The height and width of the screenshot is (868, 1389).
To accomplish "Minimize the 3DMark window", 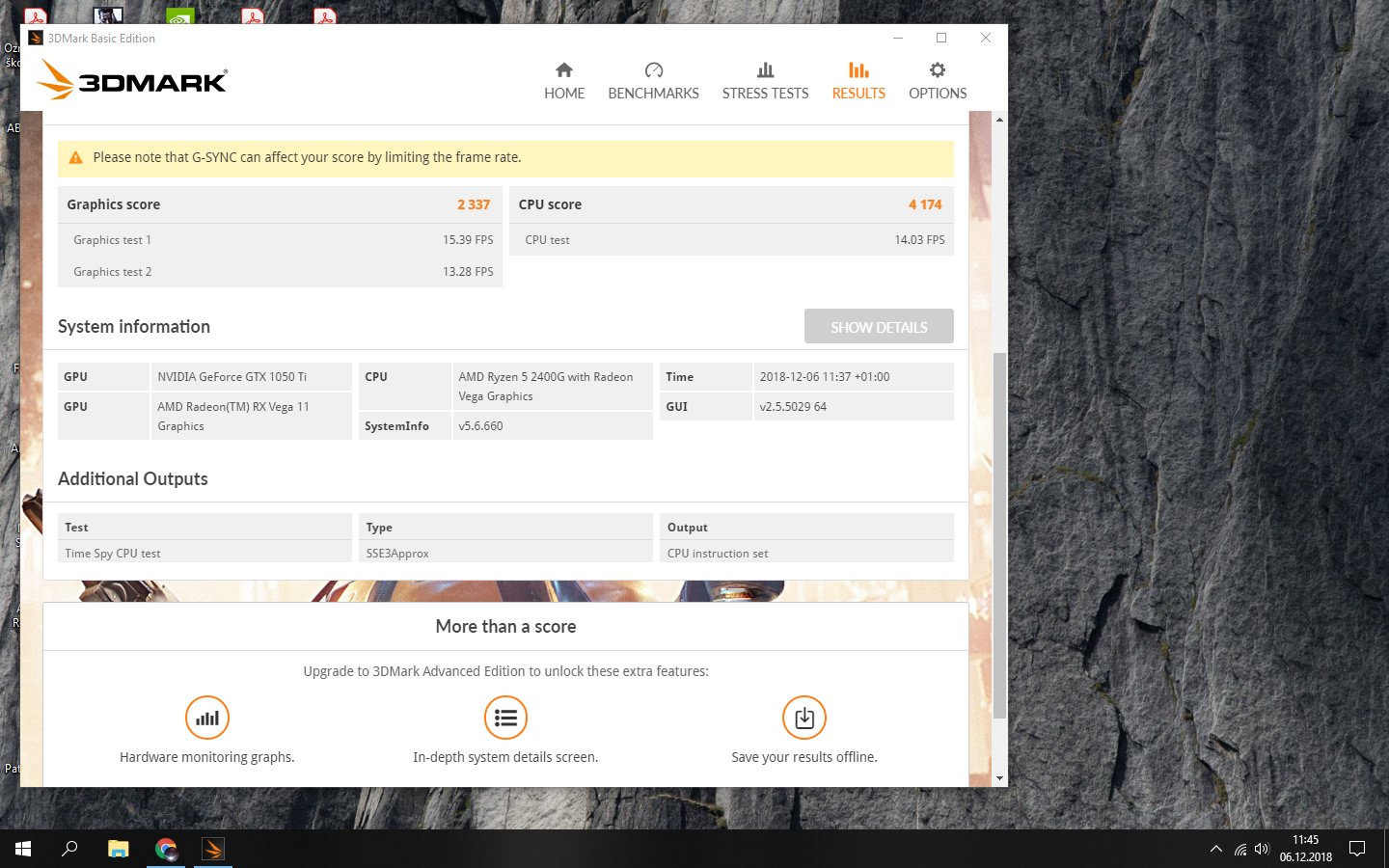I will (898, 39).
